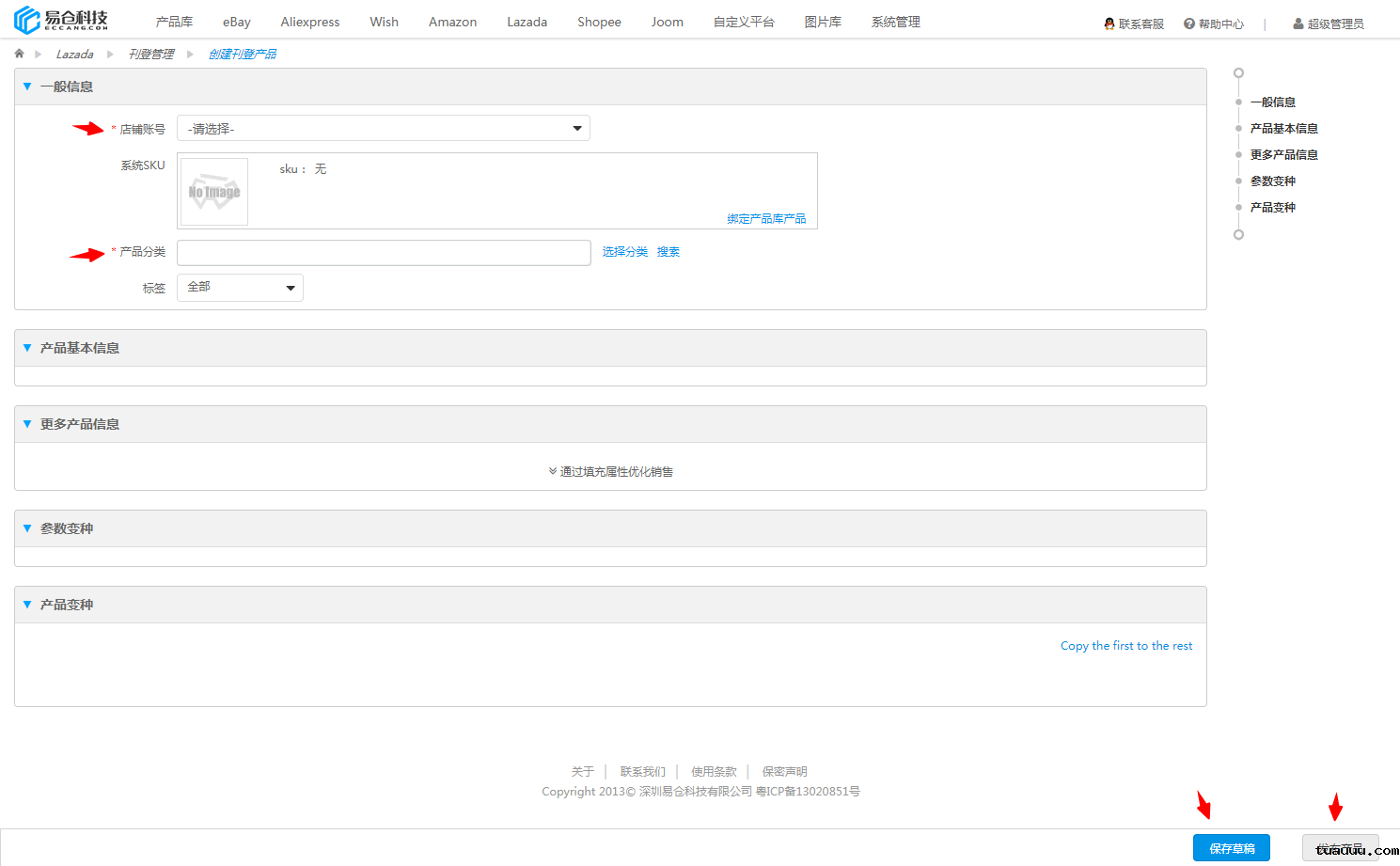Click the 绑定产品库产品 link
The height and width of the screenshot is (866, 1400).
[765, 218]
